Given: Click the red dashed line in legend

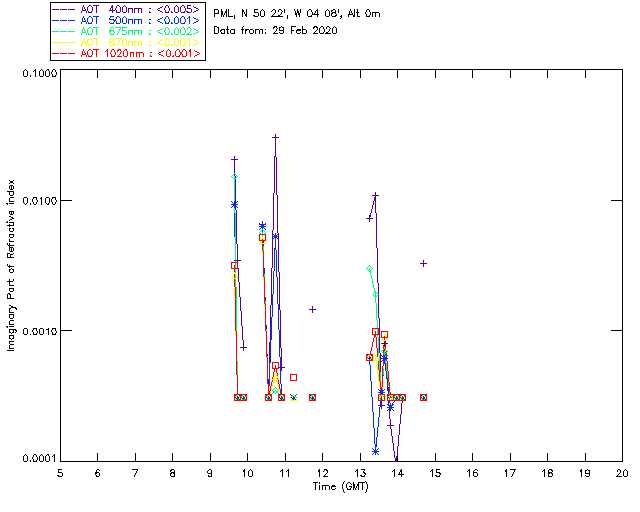Looking at the screenshot, I should click(64, 53).
